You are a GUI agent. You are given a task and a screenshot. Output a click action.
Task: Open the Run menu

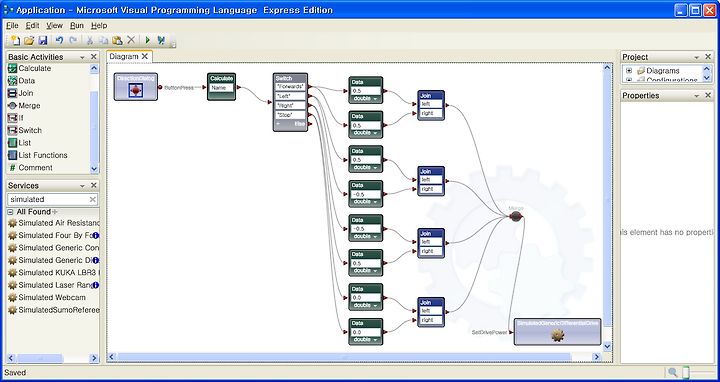tap(77, 26)
